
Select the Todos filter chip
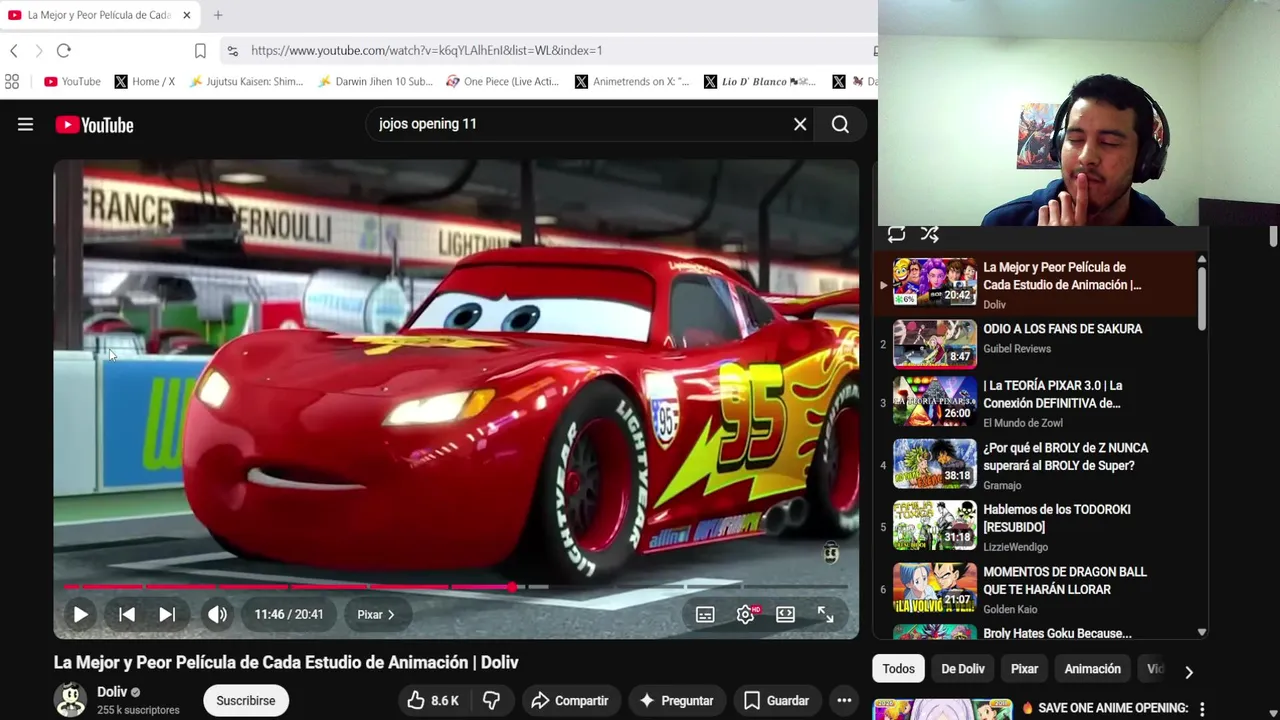coord(898,669)
